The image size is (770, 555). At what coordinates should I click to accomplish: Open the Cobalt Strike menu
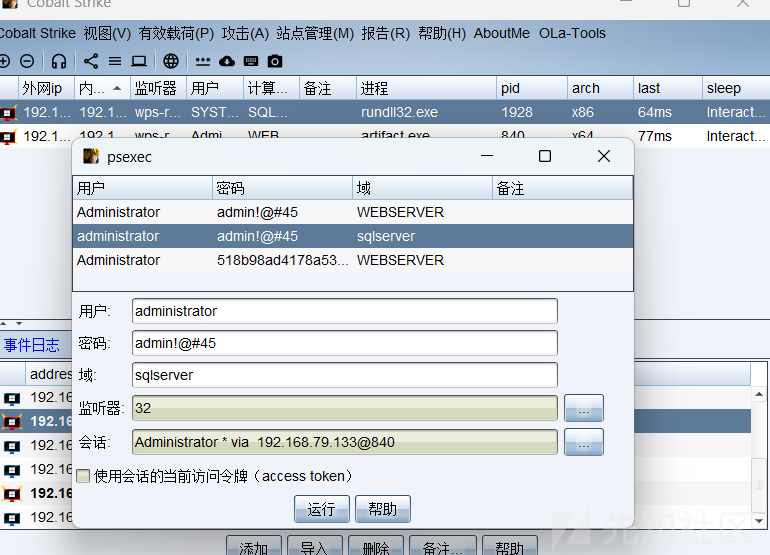point(37,33)
